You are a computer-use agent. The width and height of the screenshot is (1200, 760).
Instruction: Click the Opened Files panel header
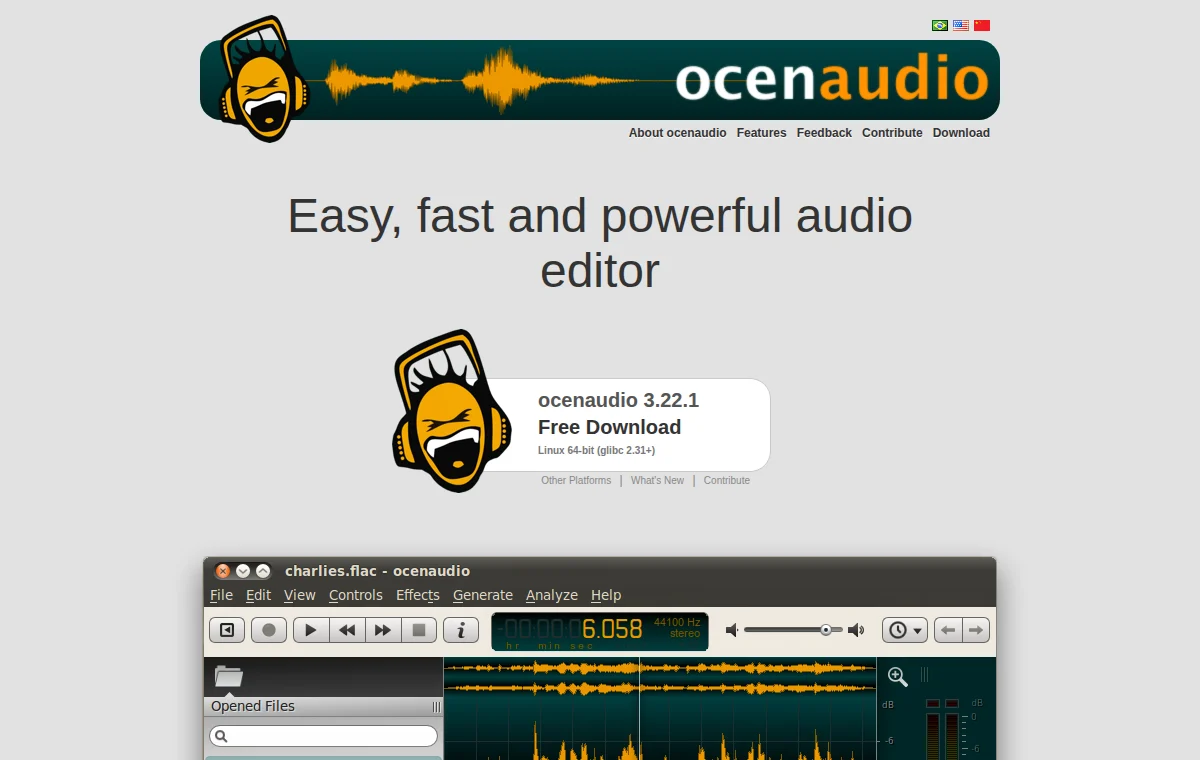[x=323, y=706]
